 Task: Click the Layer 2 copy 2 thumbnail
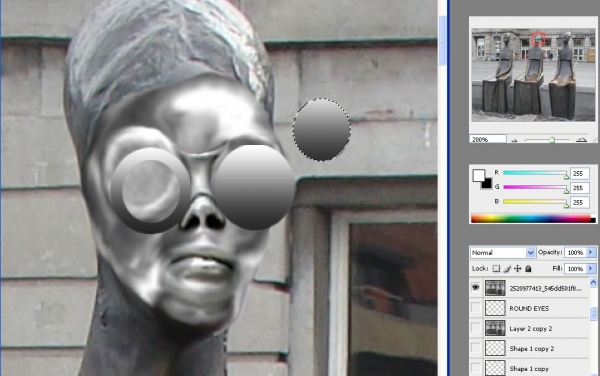click(x=495, y=328)
